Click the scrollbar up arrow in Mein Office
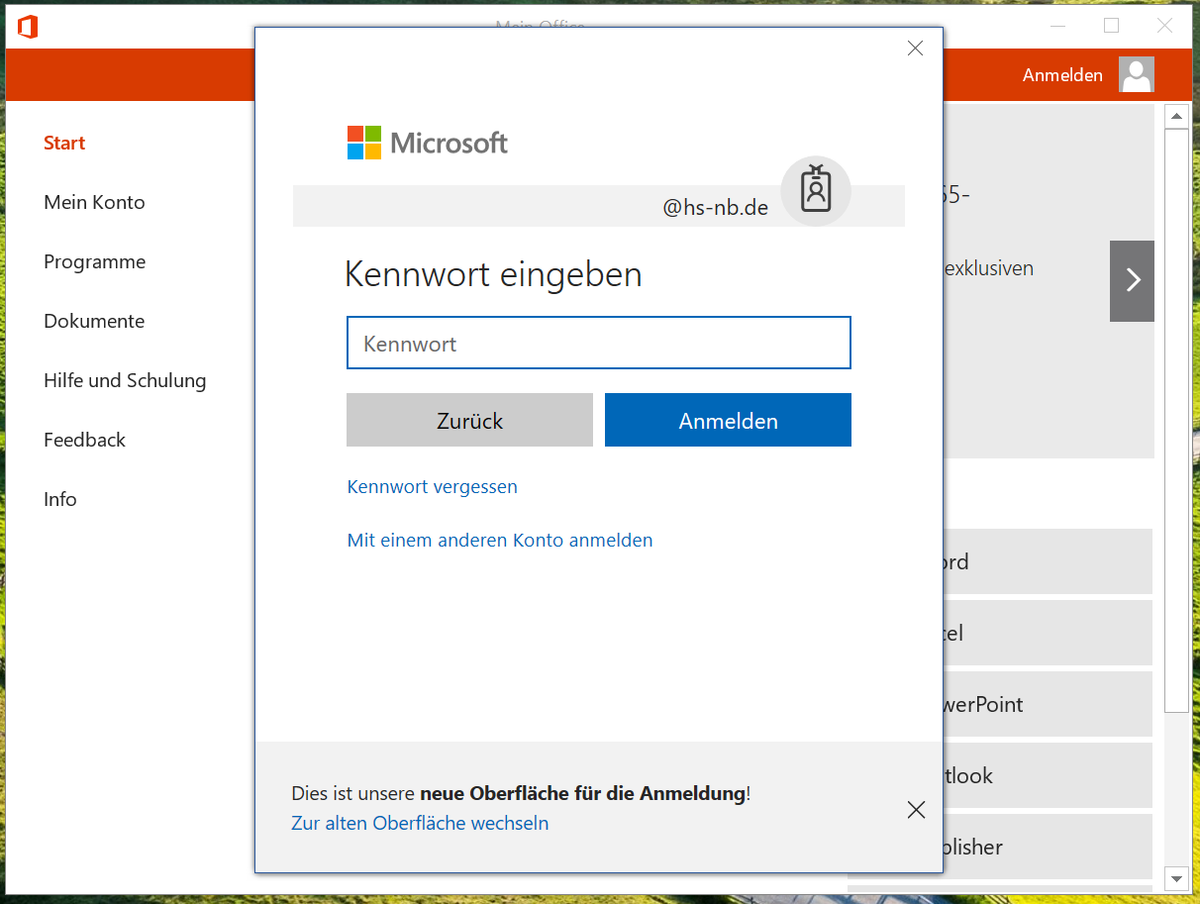Viewport: 1200px width, 904px height. (1175, 116)
